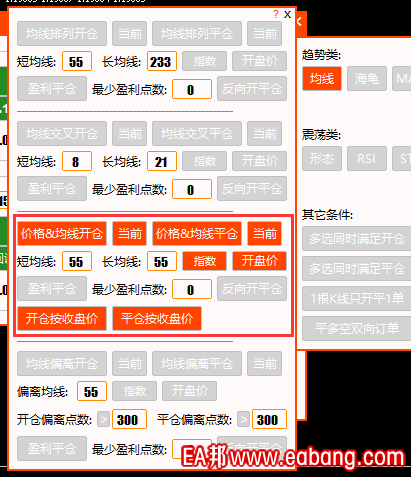Viewport: 411px width, 477px height.
Task: Enable 均线偏离平仓 toggle
Action: (x=197, y=363)
